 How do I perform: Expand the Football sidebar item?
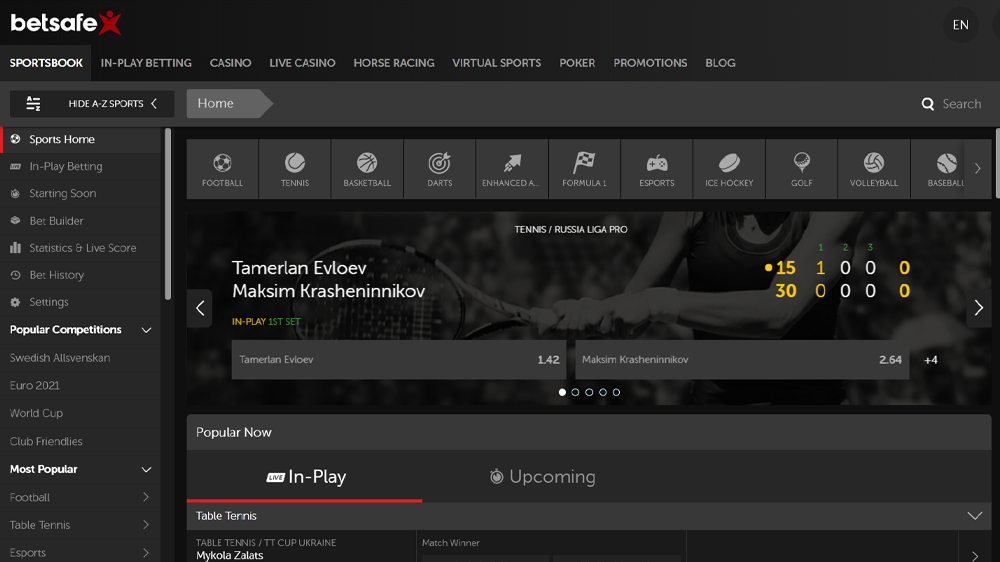tap(146, 497)
